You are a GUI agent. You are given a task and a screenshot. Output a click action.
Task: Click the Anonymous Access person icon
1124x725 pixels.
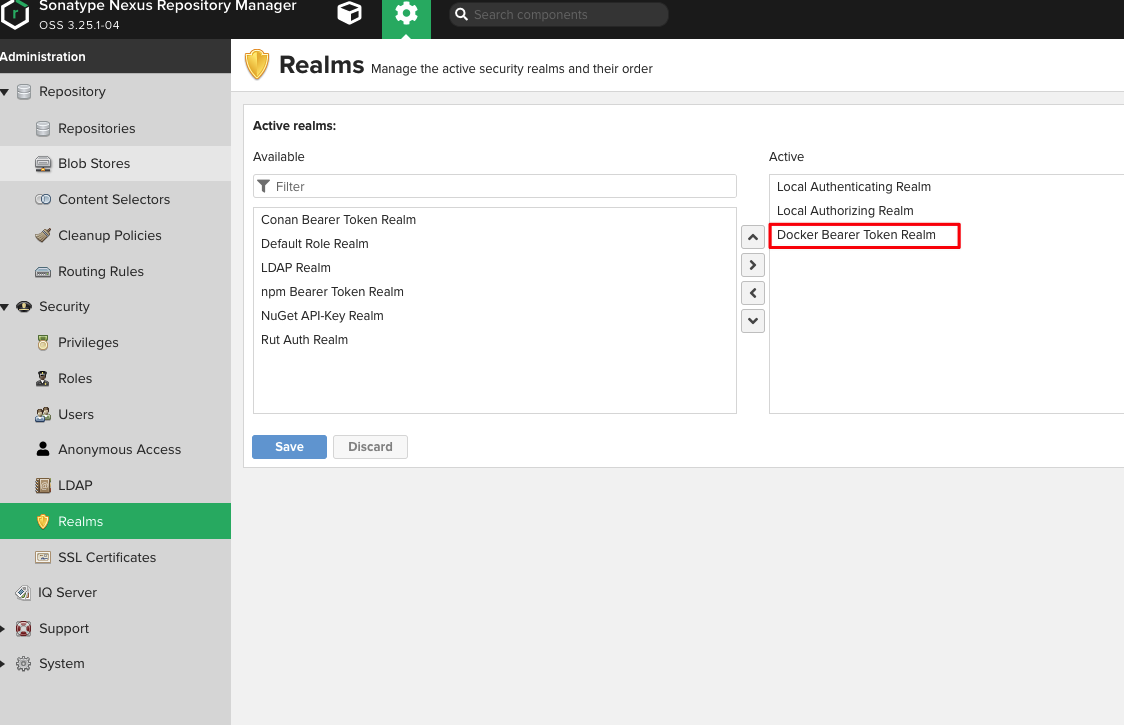43,449
